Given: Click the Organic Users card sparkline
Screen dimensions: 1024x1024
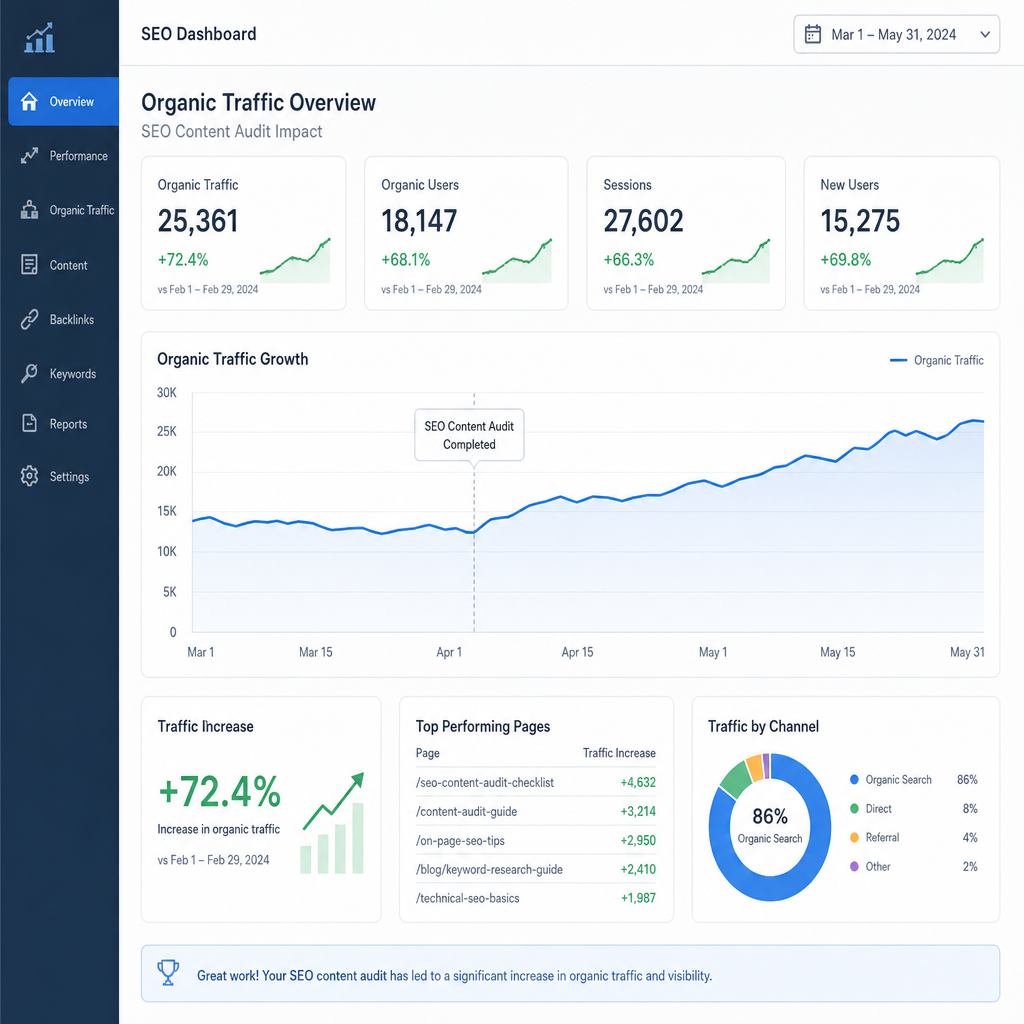Looking at the screenshot, I should pos(517,261).
